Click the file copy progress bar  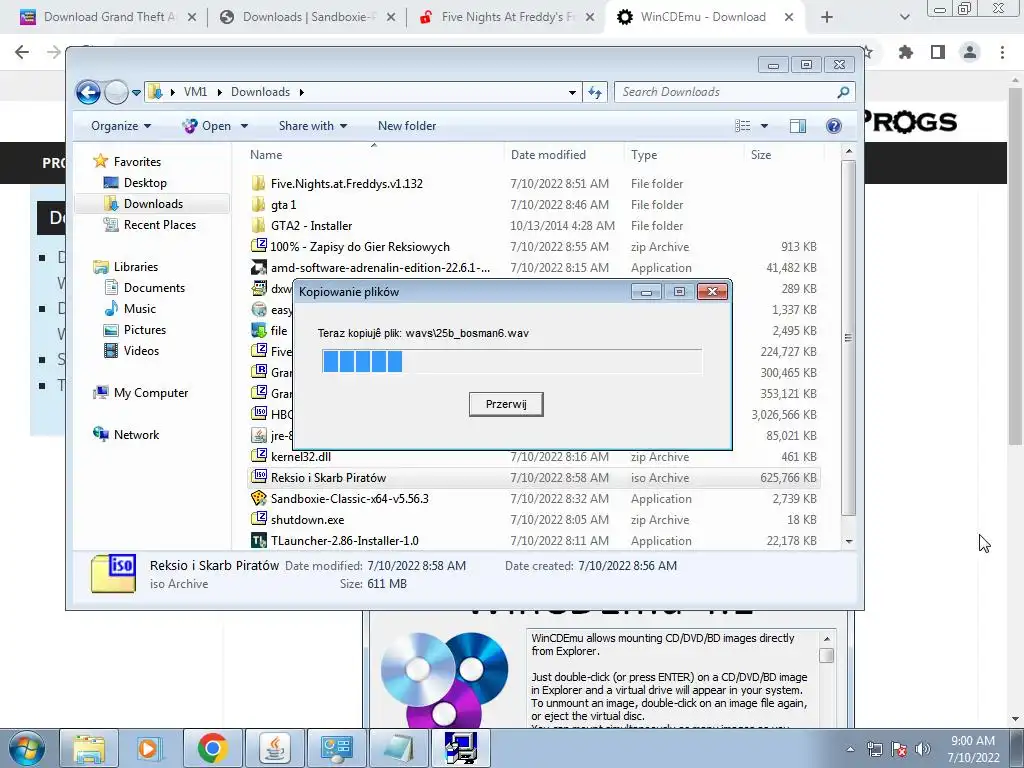pos(512,361)
